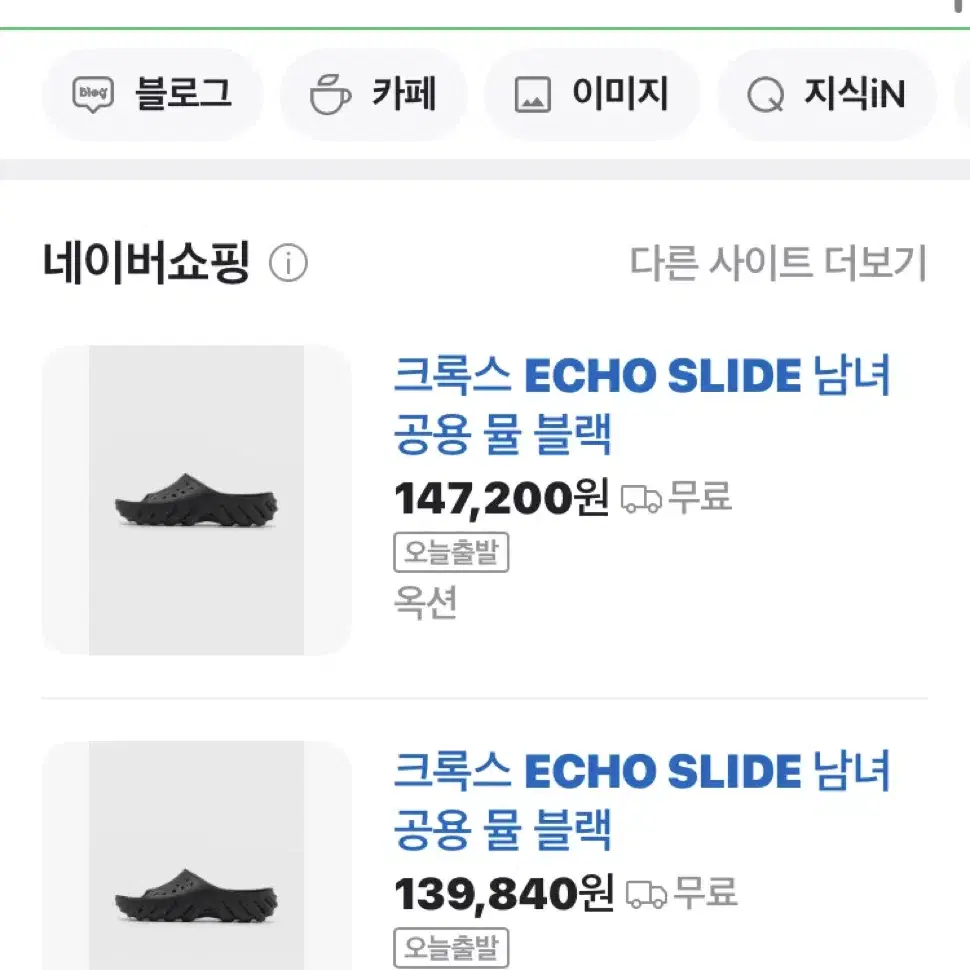Tap 오늘출발 badge on second product

(x=451, y=948)
